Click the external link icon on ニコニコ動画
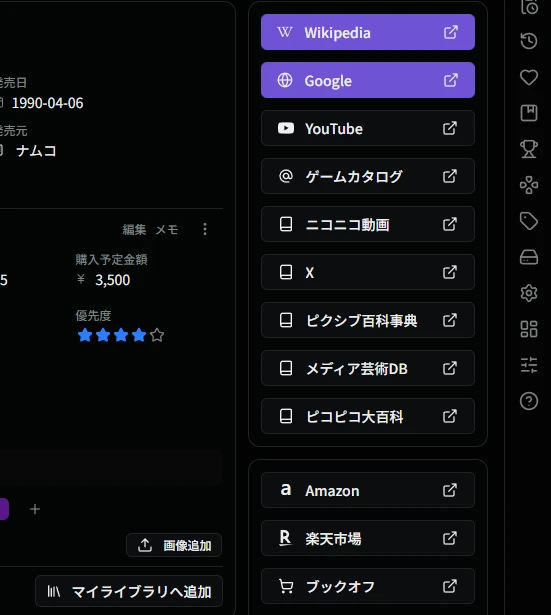The height and width of the screenshot is (615, 551). (450, 224)
